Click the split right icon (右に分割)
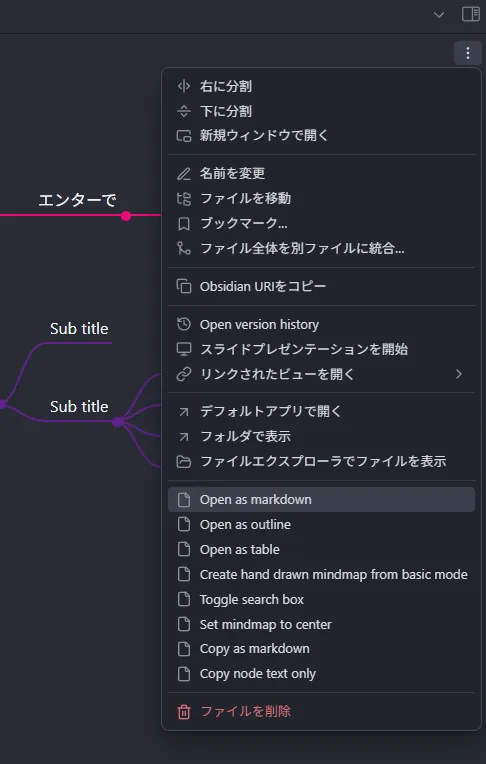This screenshot has width=486, height=764. (184, 86)
